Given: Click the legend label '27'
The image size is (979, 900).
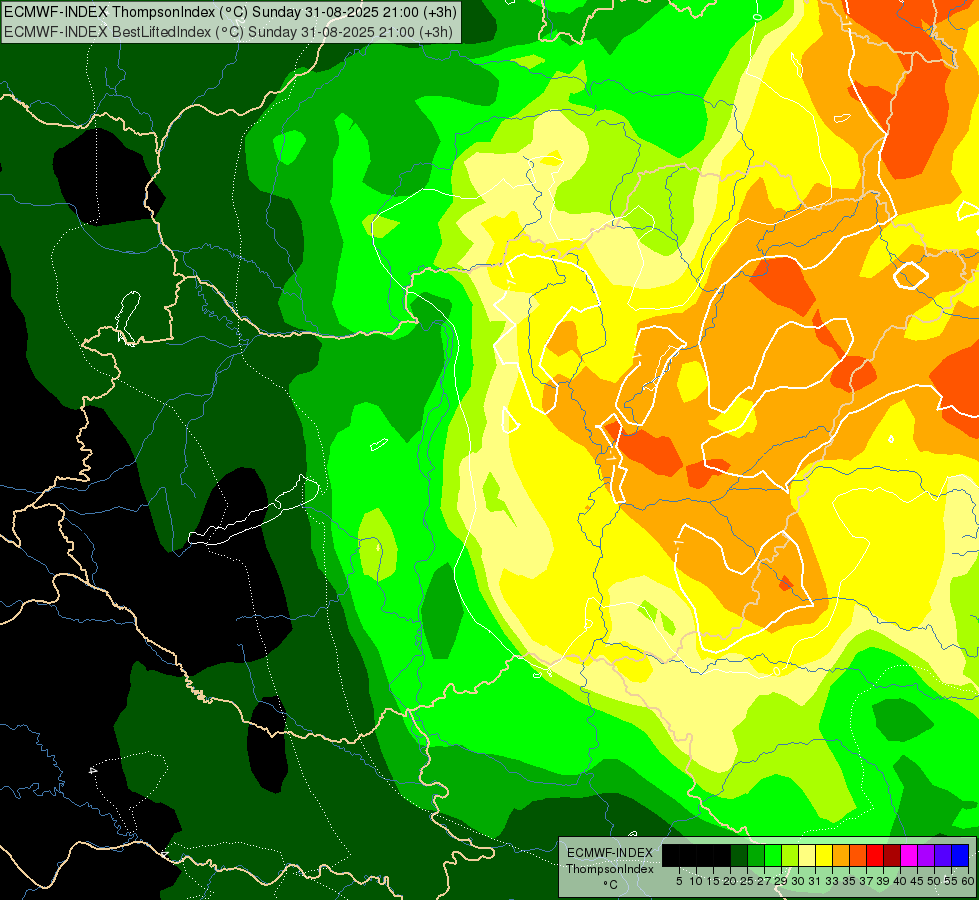Looking at the screenshot, I should 764,881.
